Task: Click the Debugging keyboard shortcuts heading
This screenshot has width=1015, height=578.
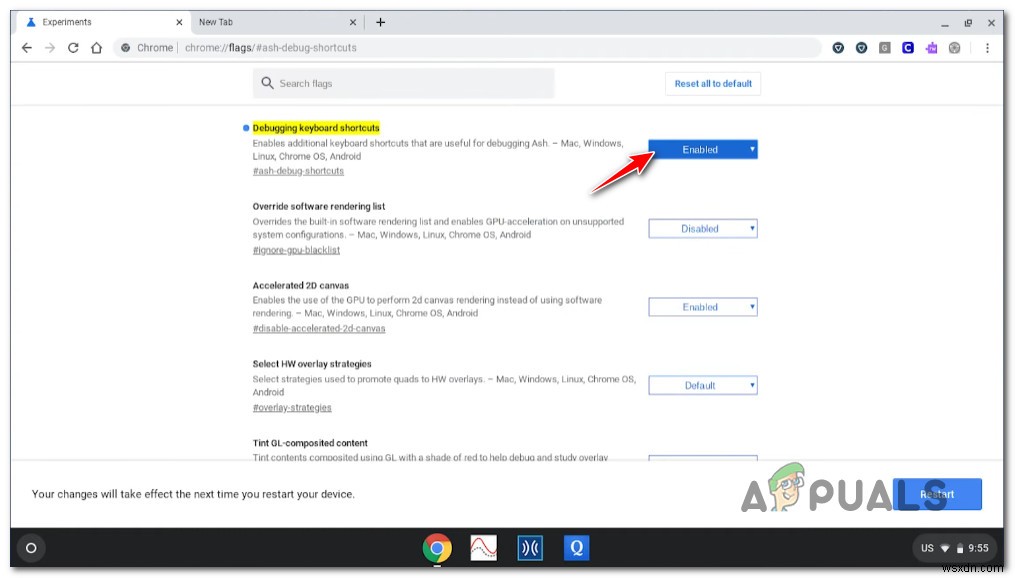Action: pyautogui.click(x=316, y=128)
